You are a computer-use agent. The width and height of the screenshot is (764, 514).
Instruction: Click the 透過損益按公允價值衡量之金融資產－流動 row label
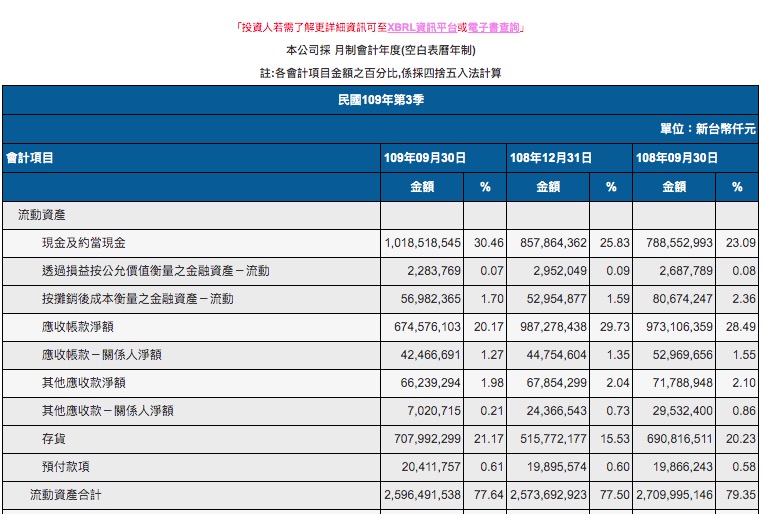click(x=155, y=271)
